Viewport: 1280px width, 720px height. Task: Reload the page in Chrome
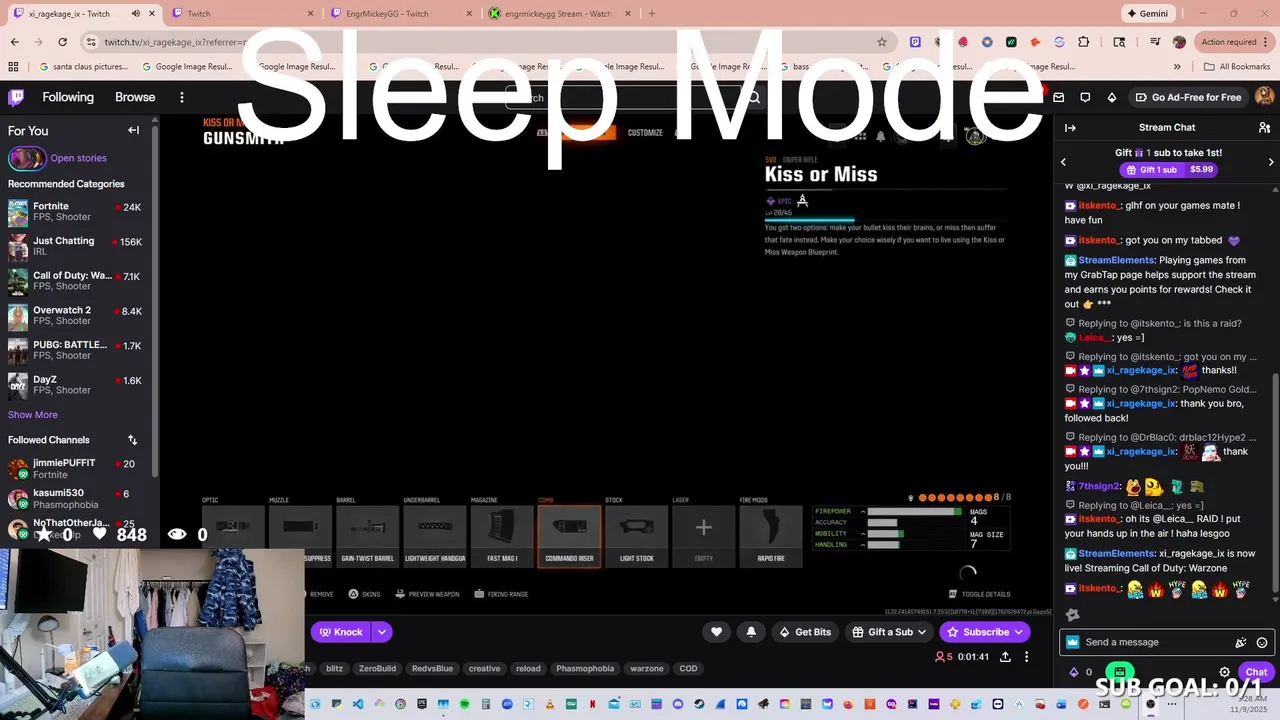pos(62,42)
